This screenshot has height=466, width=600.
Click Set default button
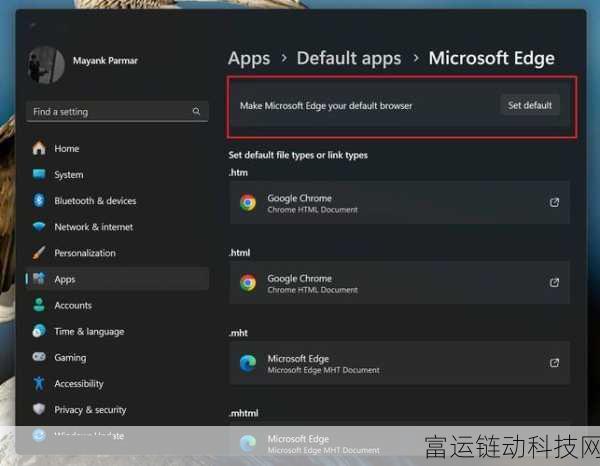click(x=530, y=105)
